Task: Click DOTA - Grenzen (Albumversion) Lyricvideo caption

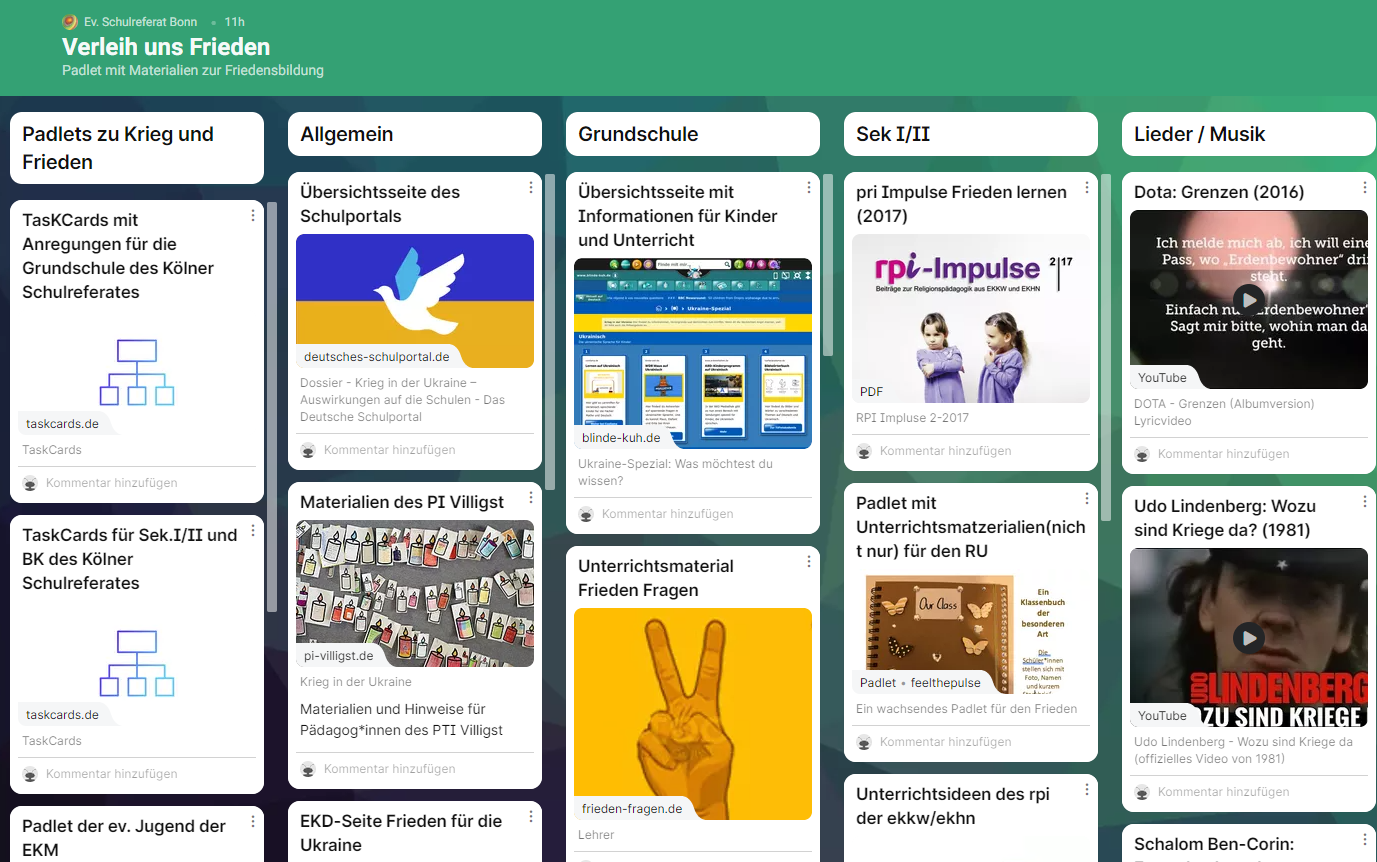Action: [x=1224, y=413]
